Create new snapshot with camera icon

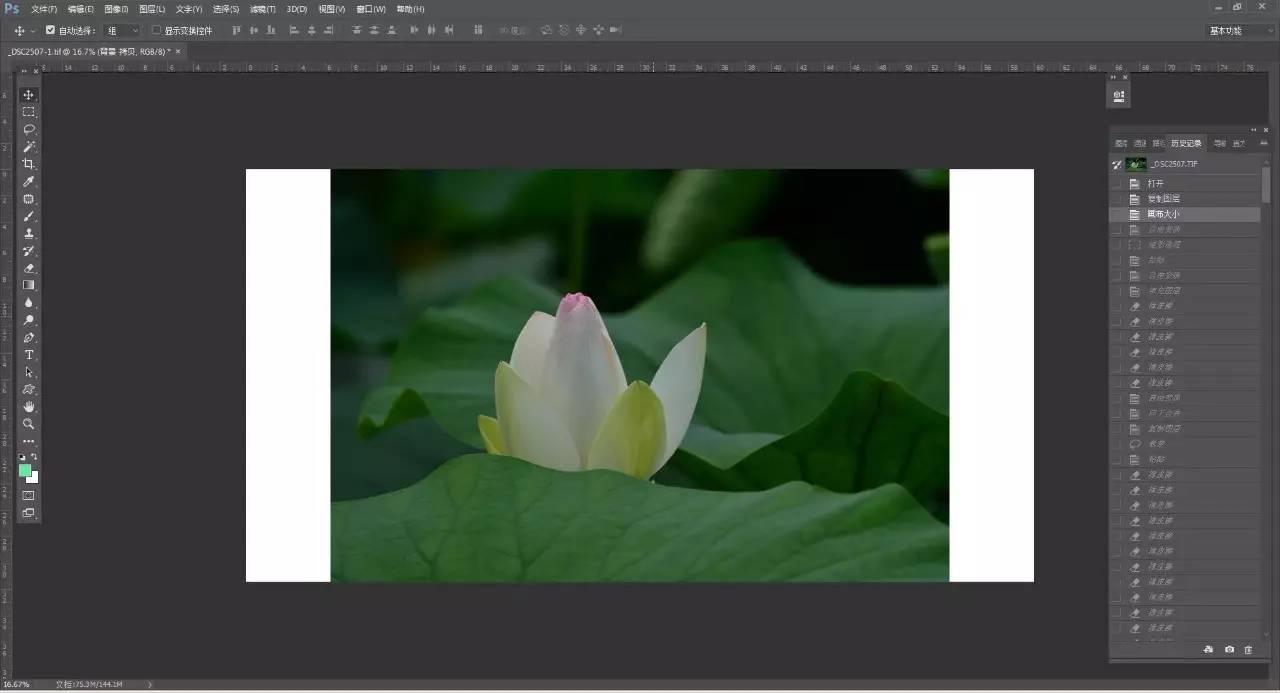1229,650
